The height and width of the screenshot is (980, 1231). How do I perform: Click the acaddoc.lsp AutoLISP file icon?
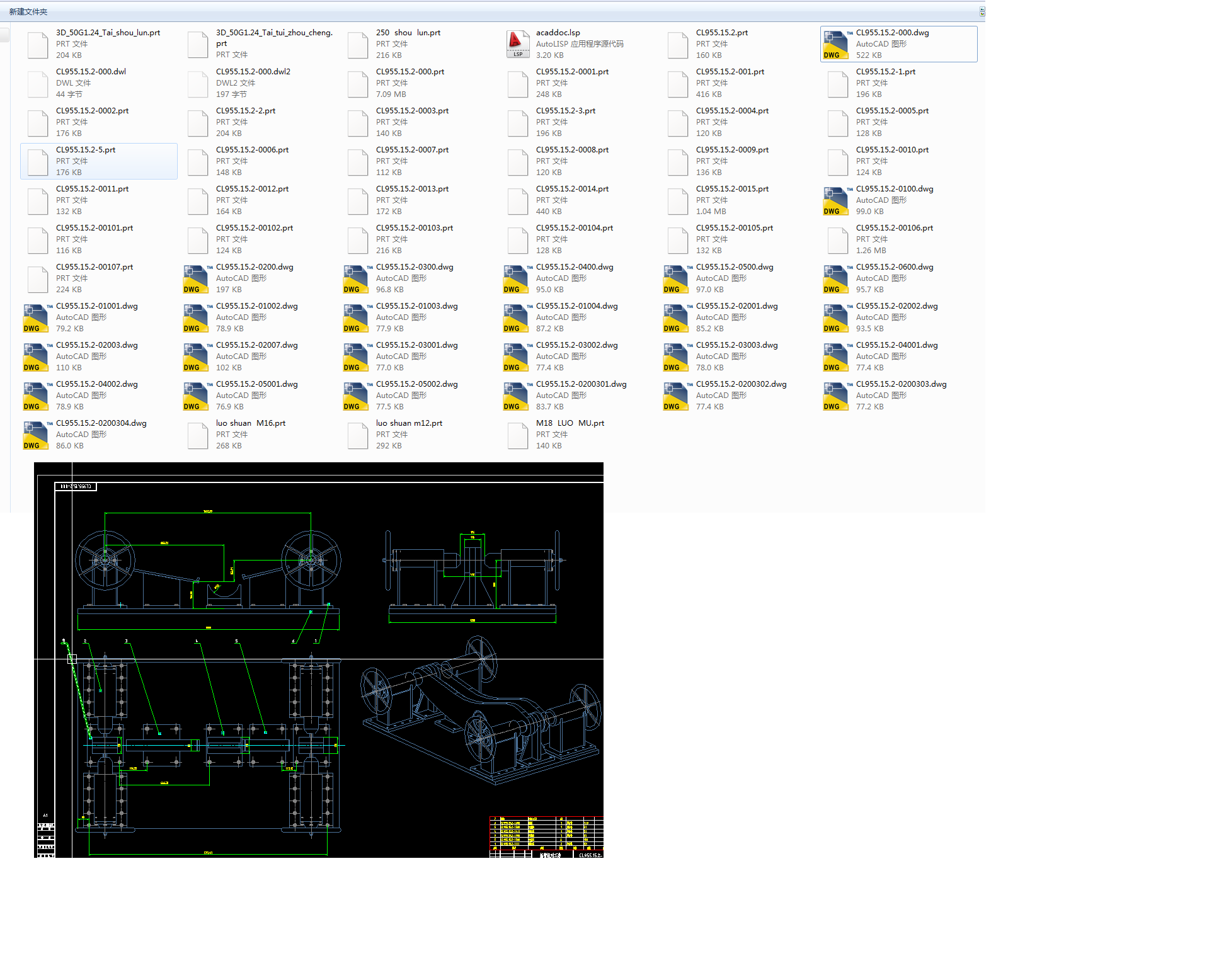point(517,44)
